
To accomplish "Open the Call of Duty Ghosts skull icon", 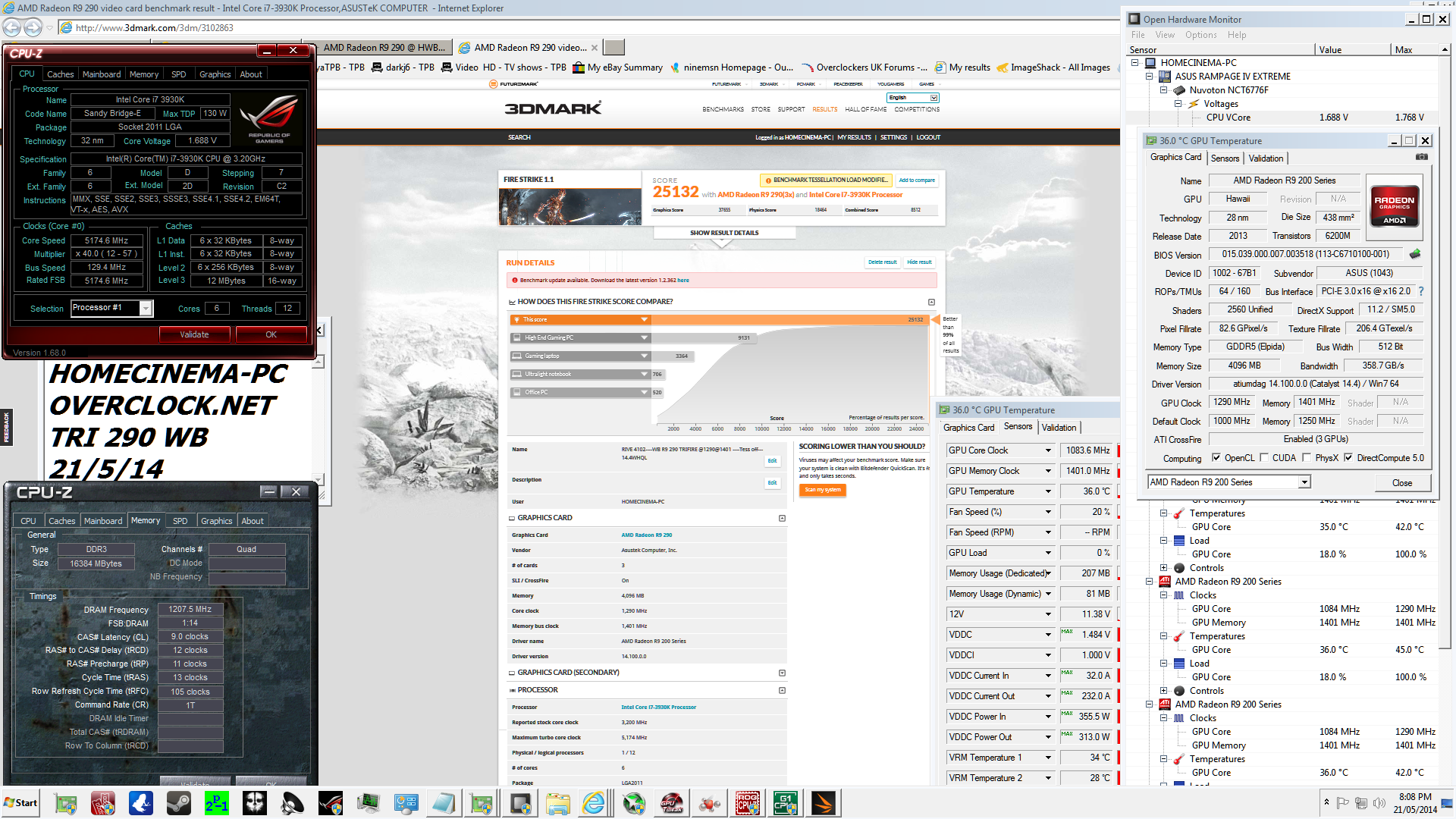I will coord(255,803).
